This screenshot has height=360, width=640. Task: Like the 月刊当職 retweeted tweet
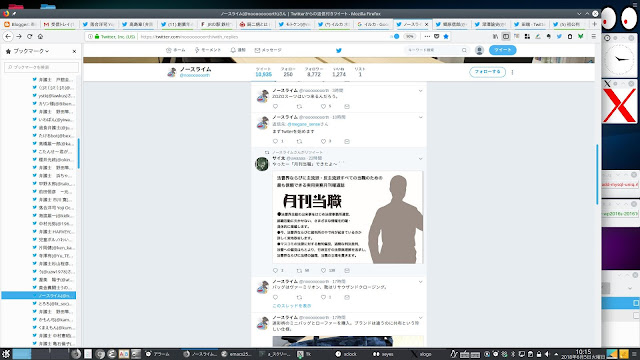(323, 270)
